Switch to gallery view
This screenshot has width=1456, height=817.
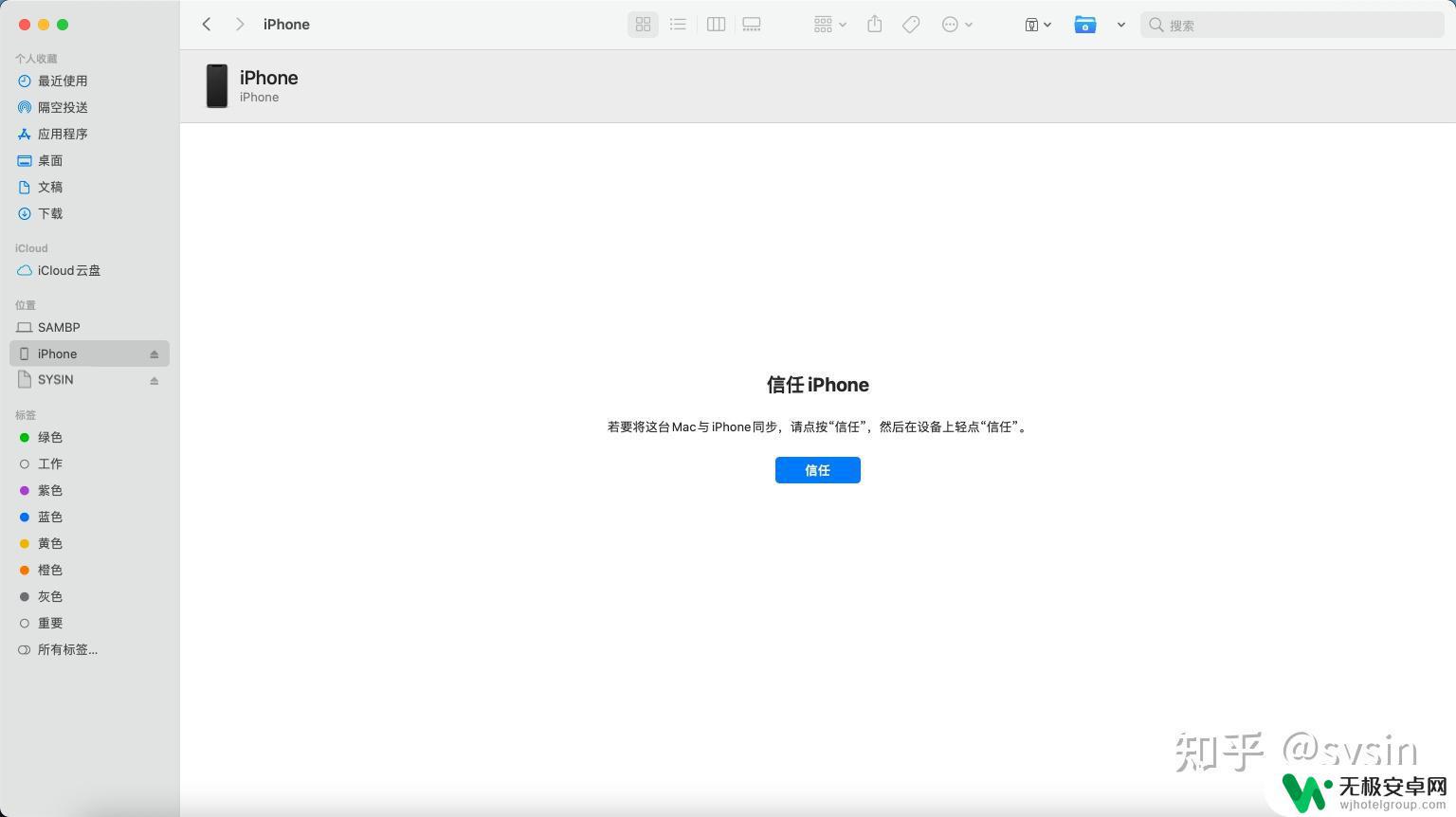[752, 25]
